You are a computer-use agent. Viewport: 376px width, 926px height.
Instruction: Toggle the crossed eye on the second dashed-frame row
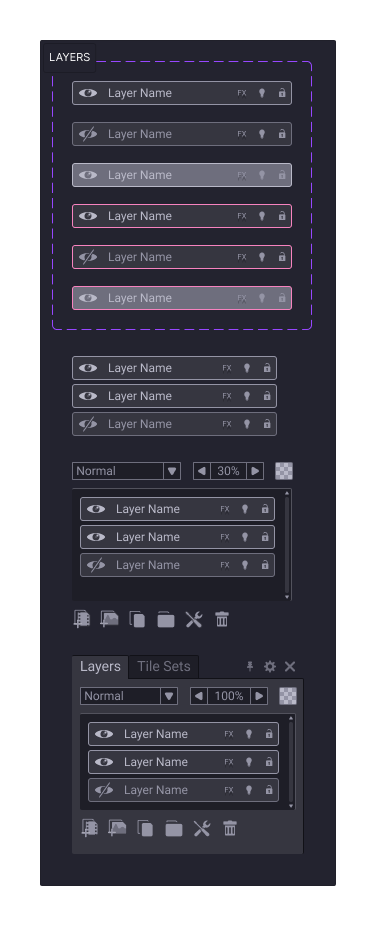click(x=88, y=134)
